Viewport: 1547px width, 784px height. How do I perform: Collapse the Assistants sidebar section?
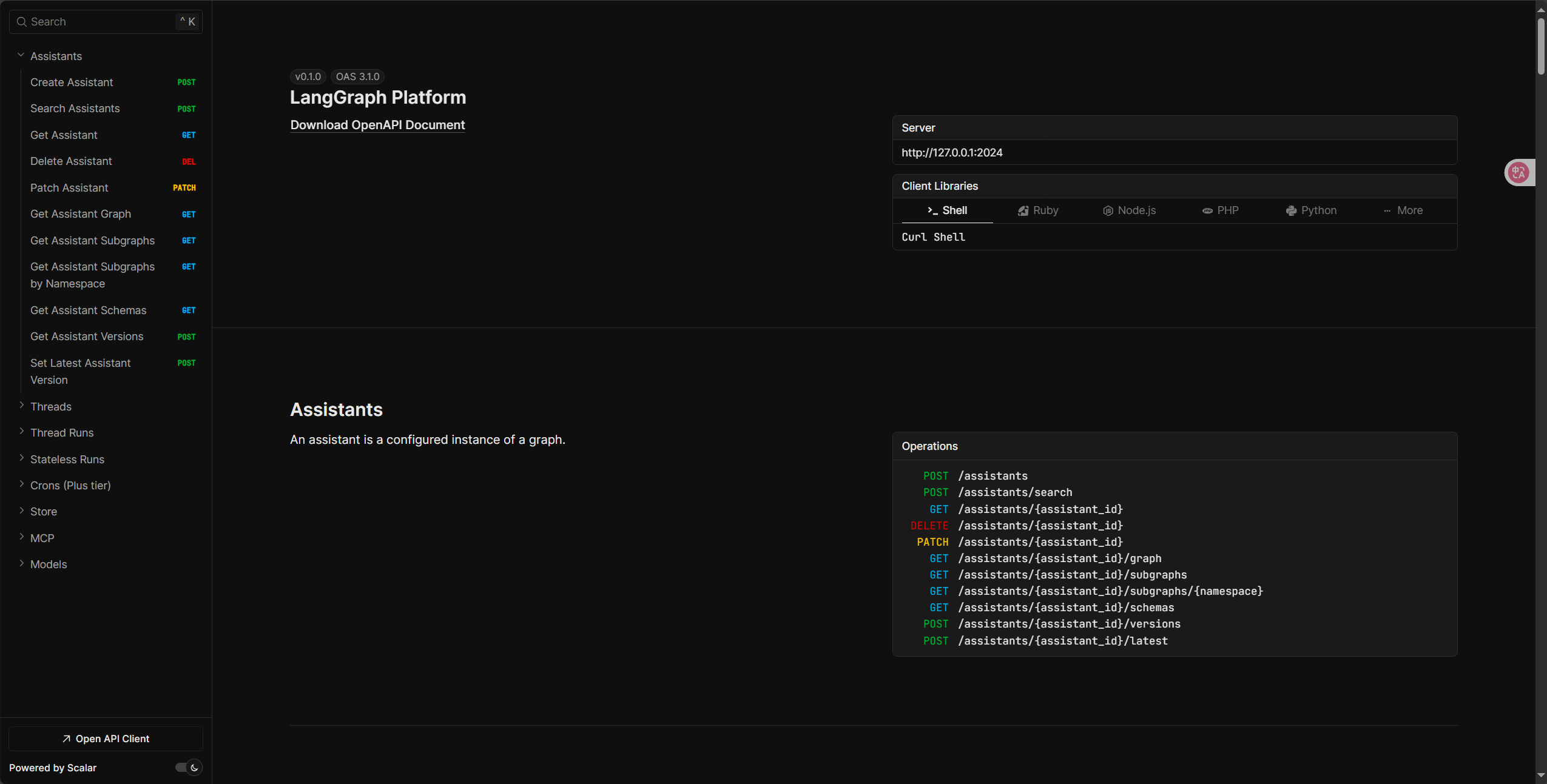pos(21,55)
